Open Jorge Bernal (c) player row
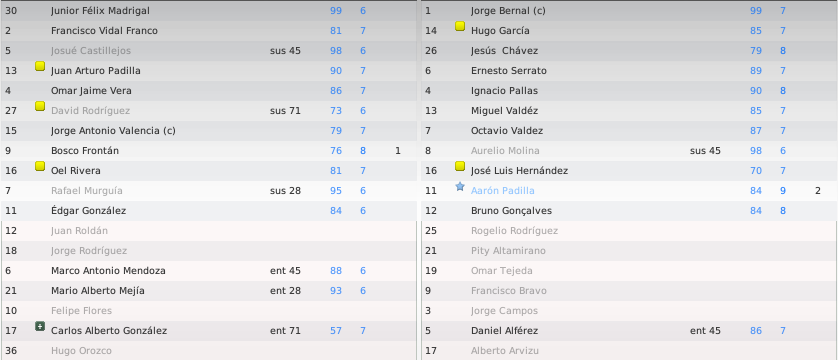 pos(629,11)
